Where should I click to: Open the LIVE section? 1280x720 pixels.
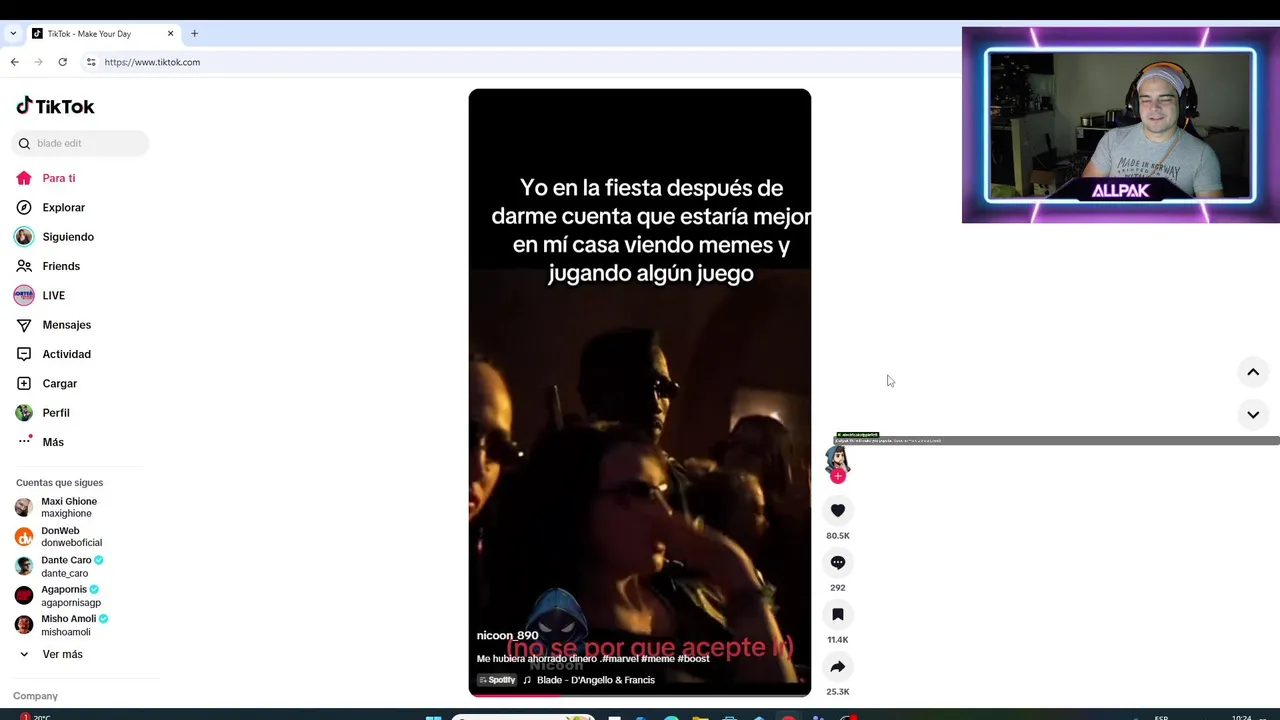click(53, 295)
